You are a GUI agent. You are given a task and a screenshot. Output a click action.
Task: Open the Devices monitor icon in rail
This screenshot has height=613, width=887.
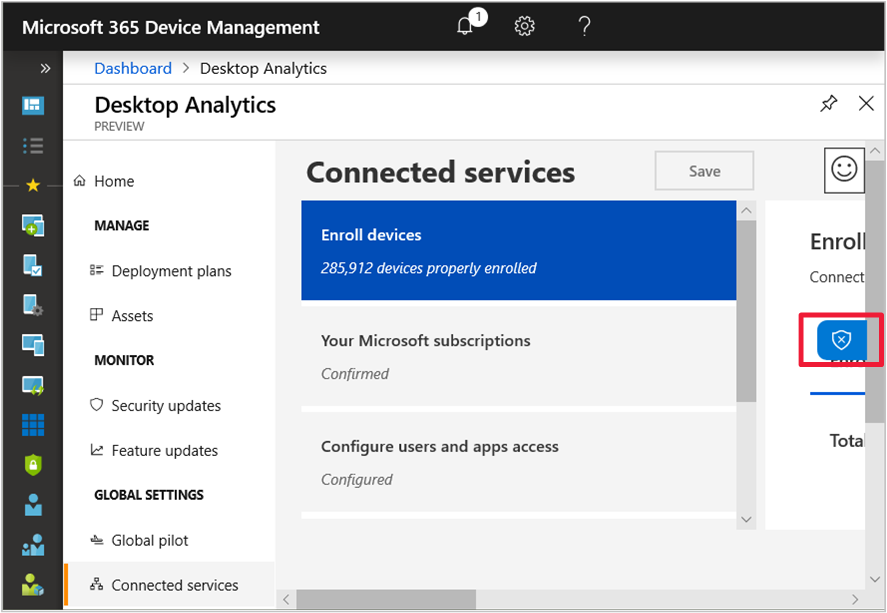tap(33, 345)
